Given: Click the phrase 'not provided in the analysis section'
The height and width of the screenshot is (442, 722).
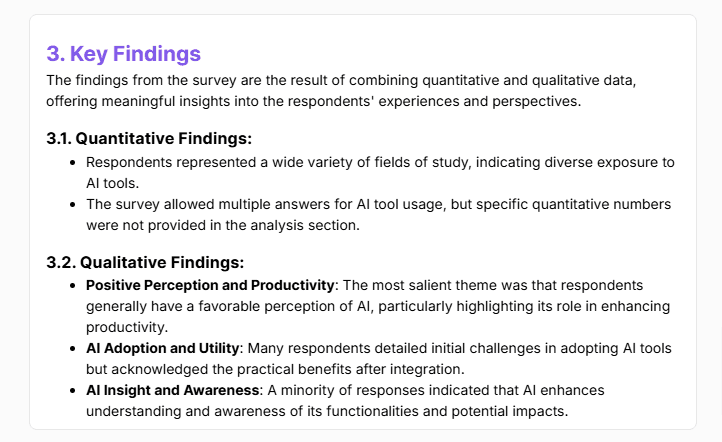Looking at the screenshot, I should click(x=242, y=224).
